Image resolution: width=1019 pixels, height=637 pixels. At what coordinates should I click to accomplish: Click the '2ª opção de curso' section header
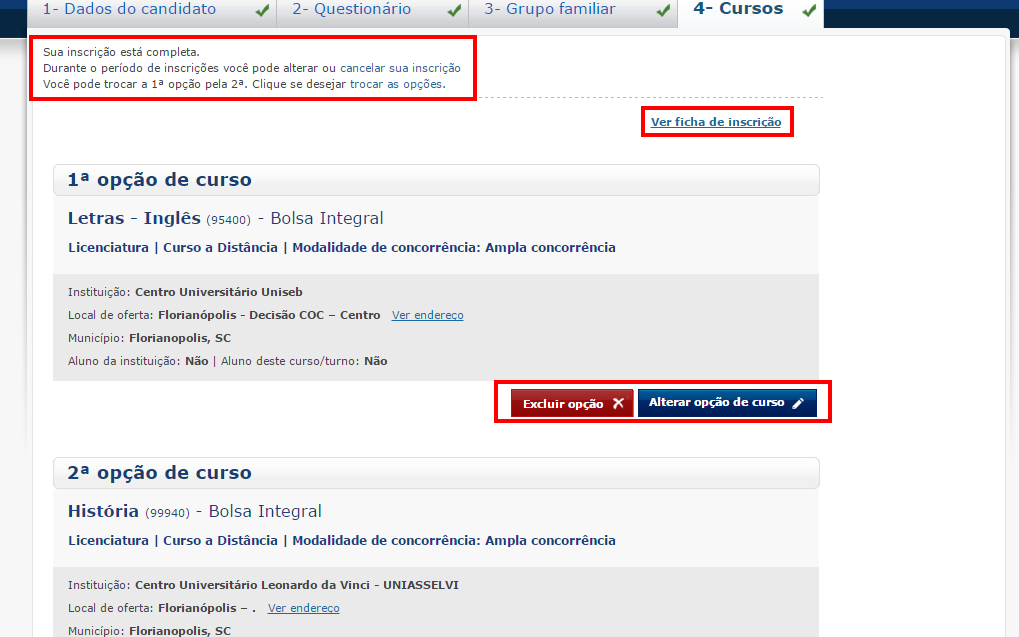pos(436,472)
